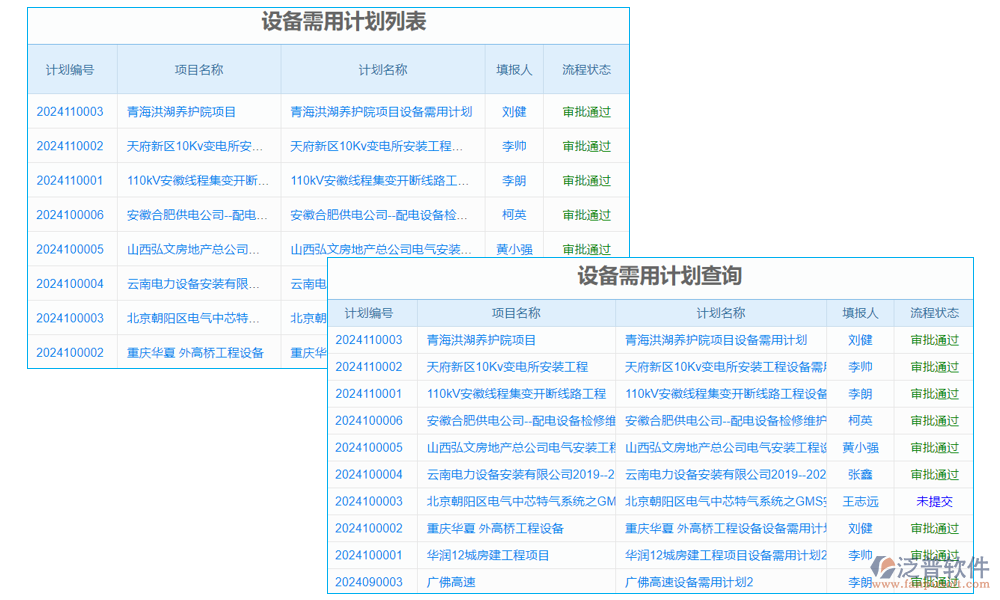Click the 未提交 status for plan 2024100003
Image resolution: width=1000 pixels, height=600 pixels.
coord(935,501)
